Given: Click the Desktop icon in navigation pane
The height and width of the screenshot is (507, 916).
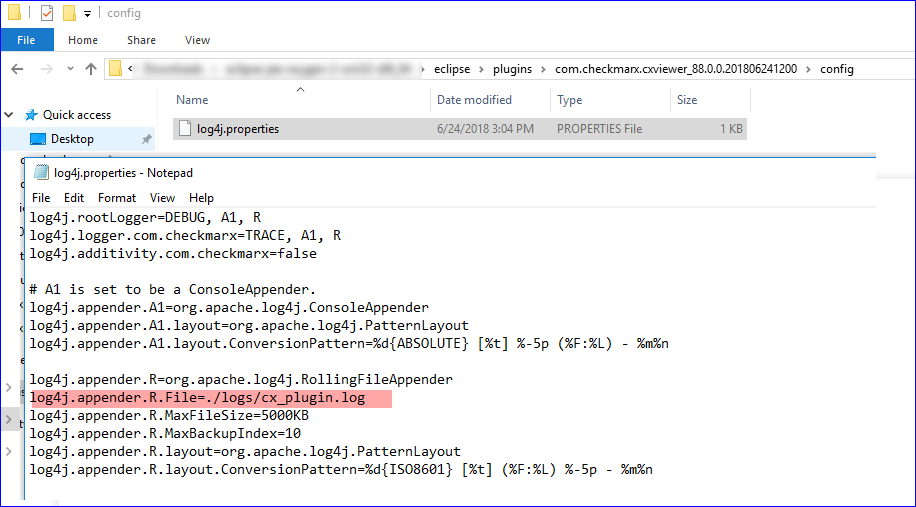Looking at the screenshot, I should point(38,139).
